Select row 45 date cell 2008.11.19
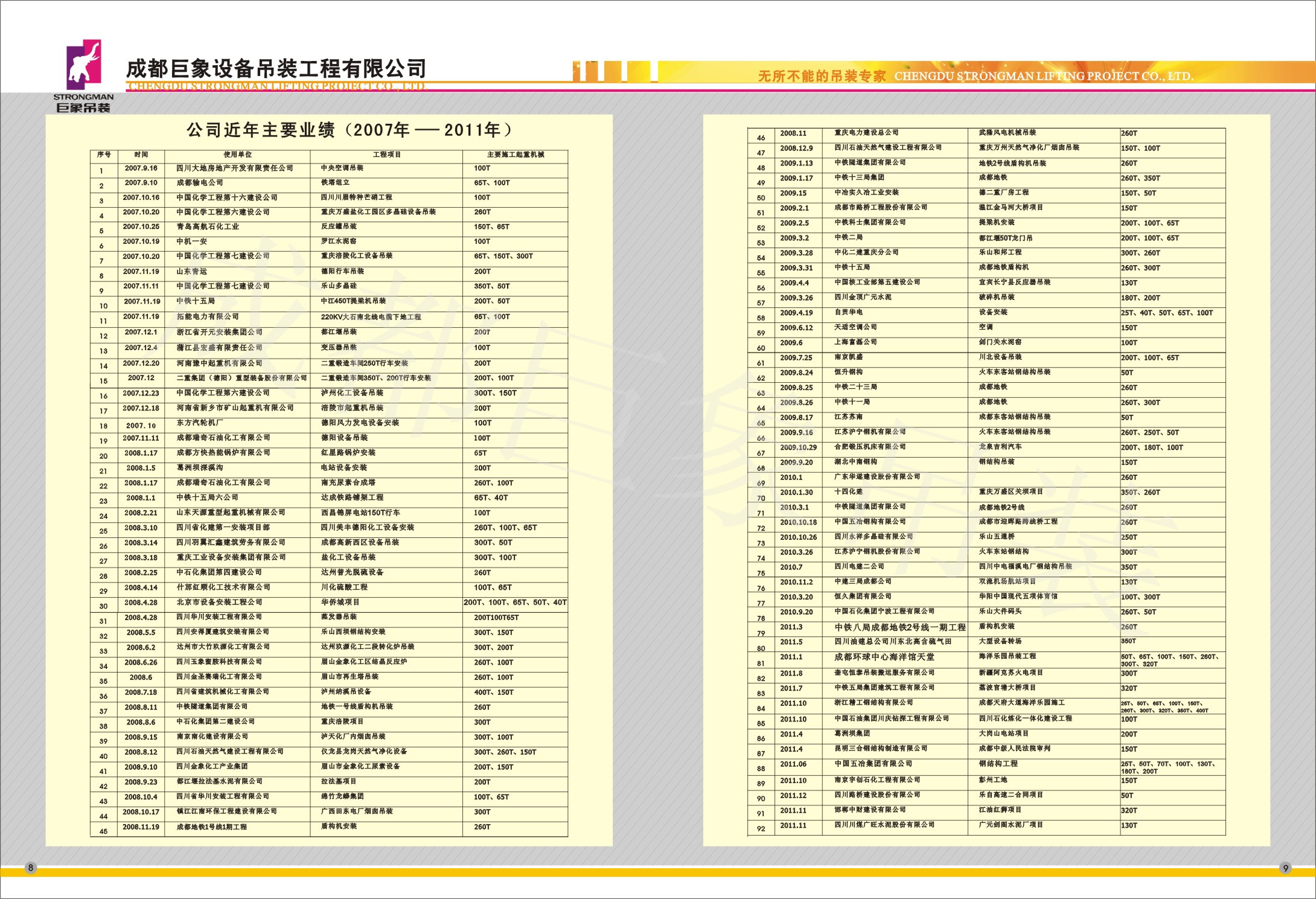 [x=141, y=827]
